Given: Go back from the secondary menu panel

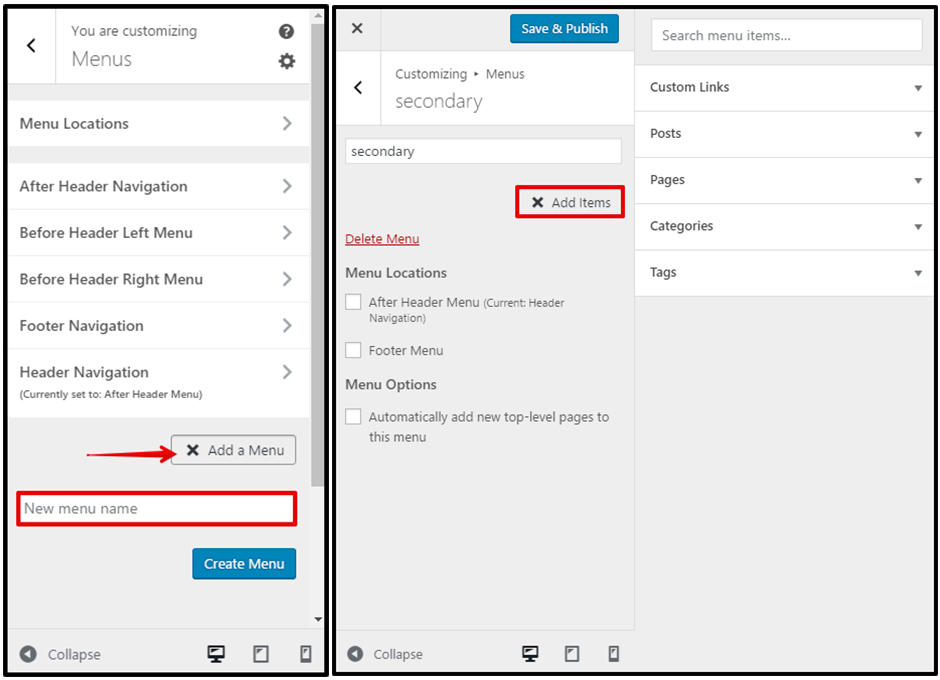Looking at the screenshot, I should pyautogui.click(x=358, y=88).
